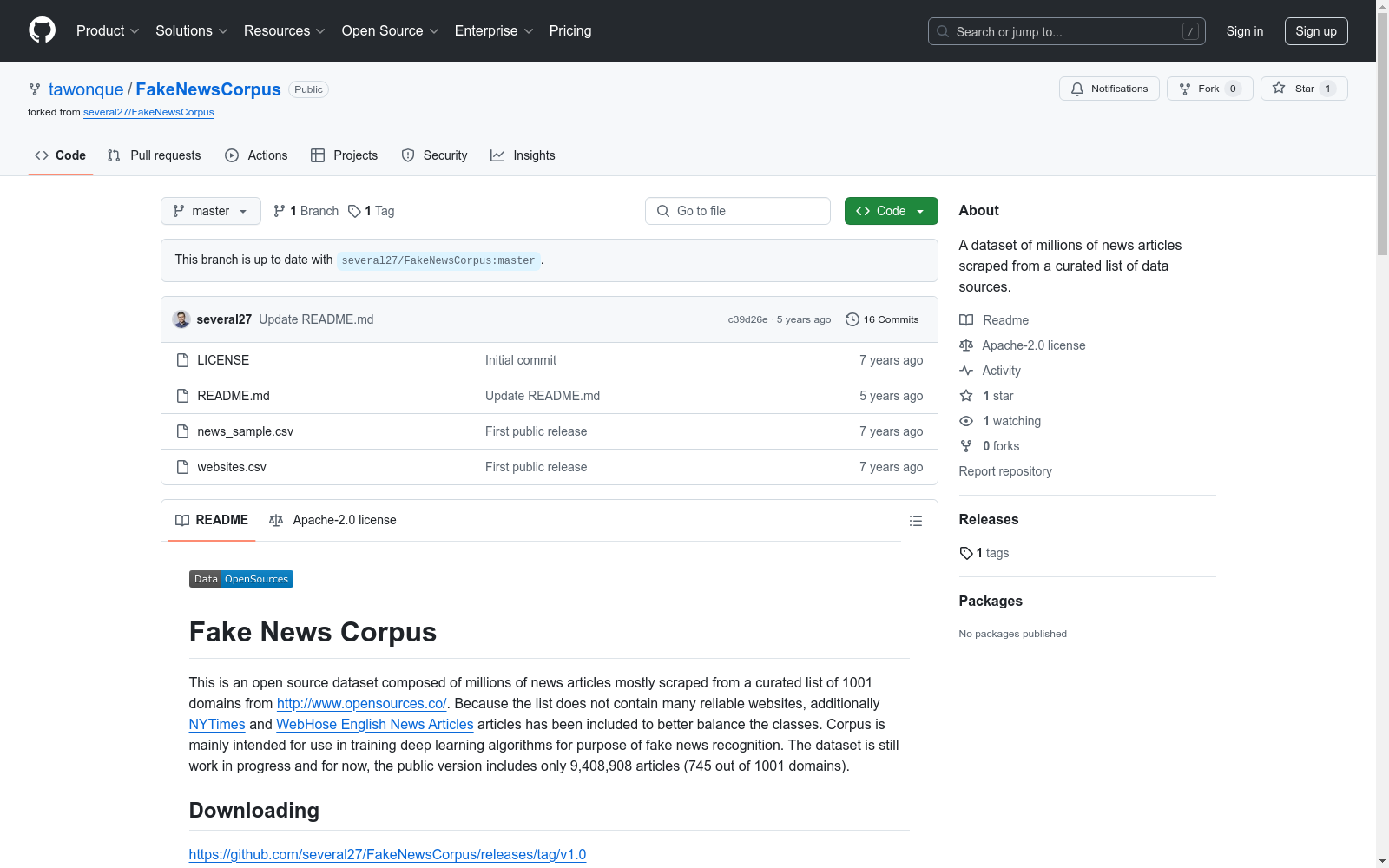The width and height of the screenshot is (1389, 868).
Task: Switch to the Projects tab
Action: click(345, 155)
